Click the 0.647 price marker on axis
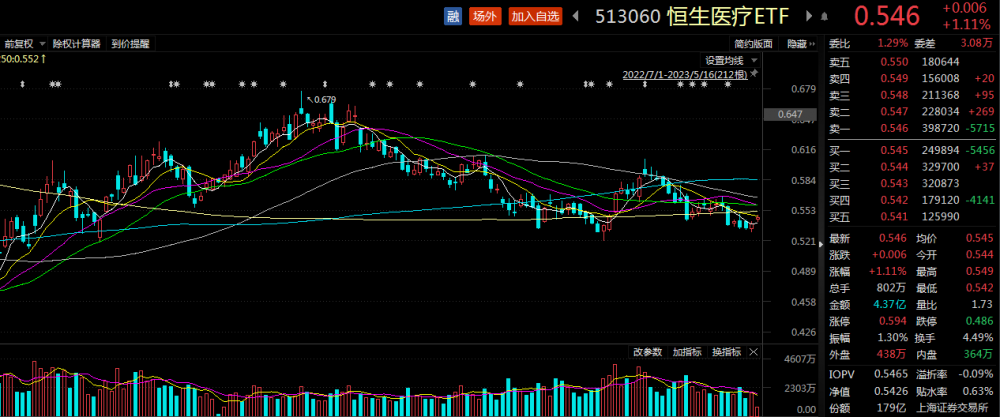 [x=790, y=115]
